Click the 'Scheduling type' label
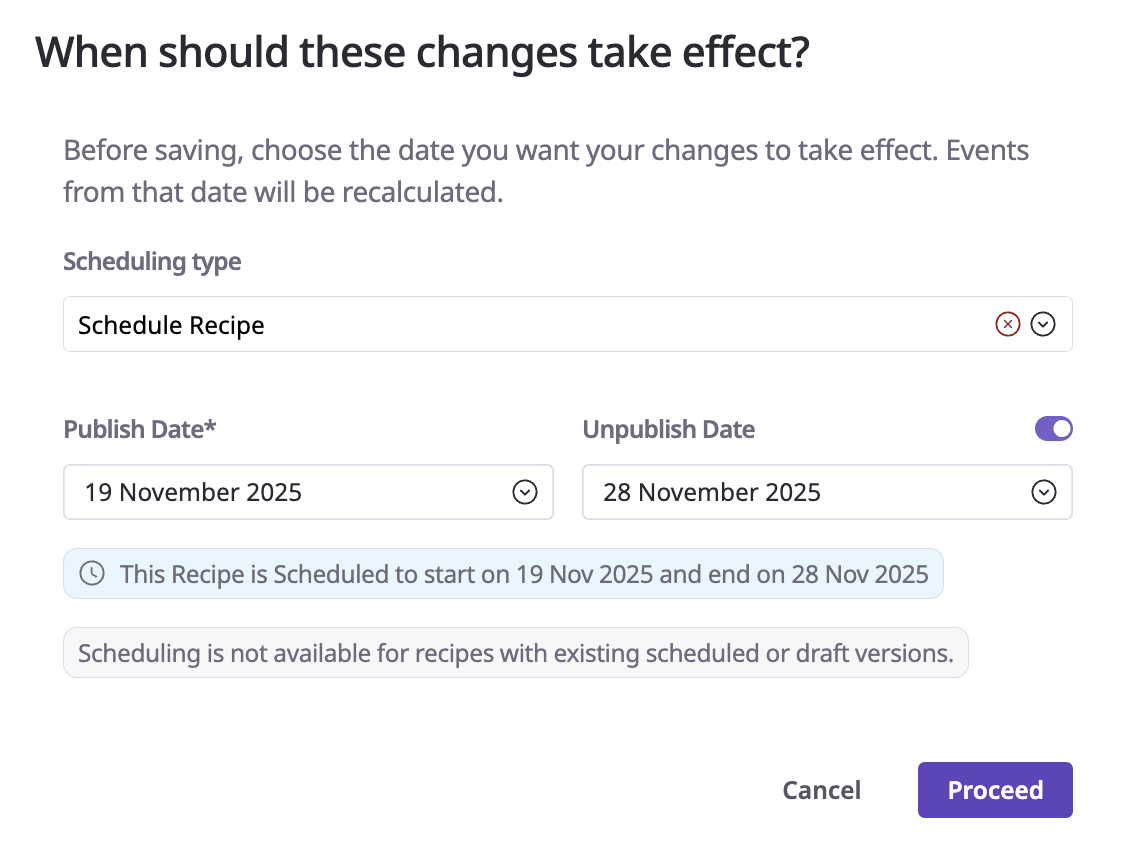The image size is (1132, 868). point(152,262)
